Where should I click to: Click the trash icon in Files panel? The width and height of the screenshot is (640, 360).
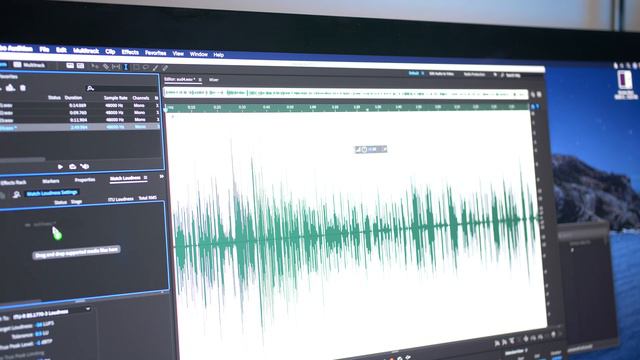click(23, 88)
